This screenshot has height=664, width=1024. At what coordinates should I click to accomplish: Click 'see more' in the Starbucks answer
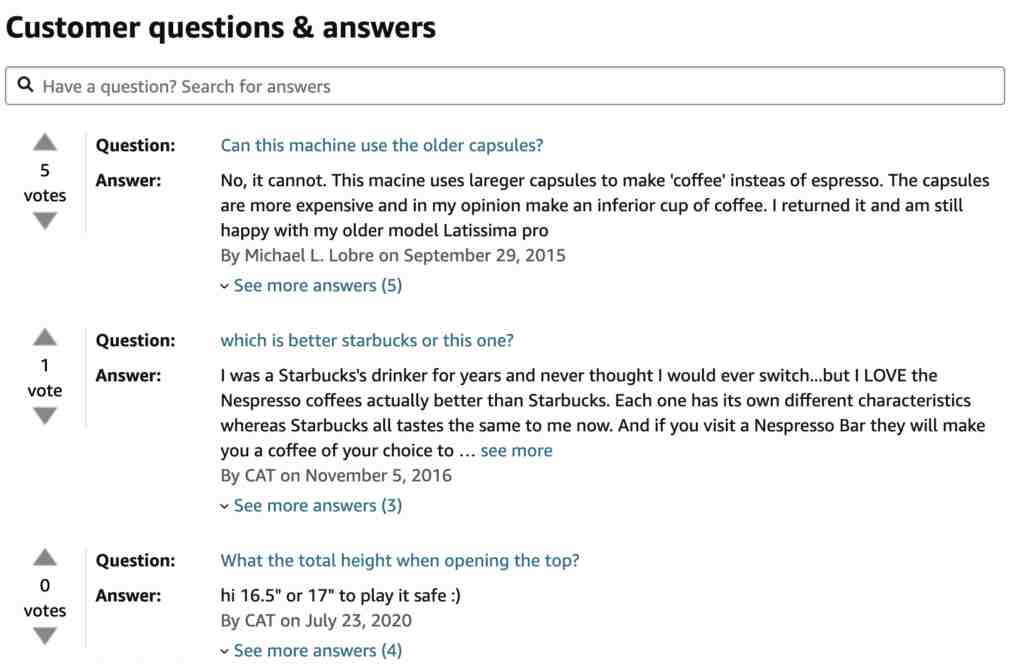(x=516, y=451)
